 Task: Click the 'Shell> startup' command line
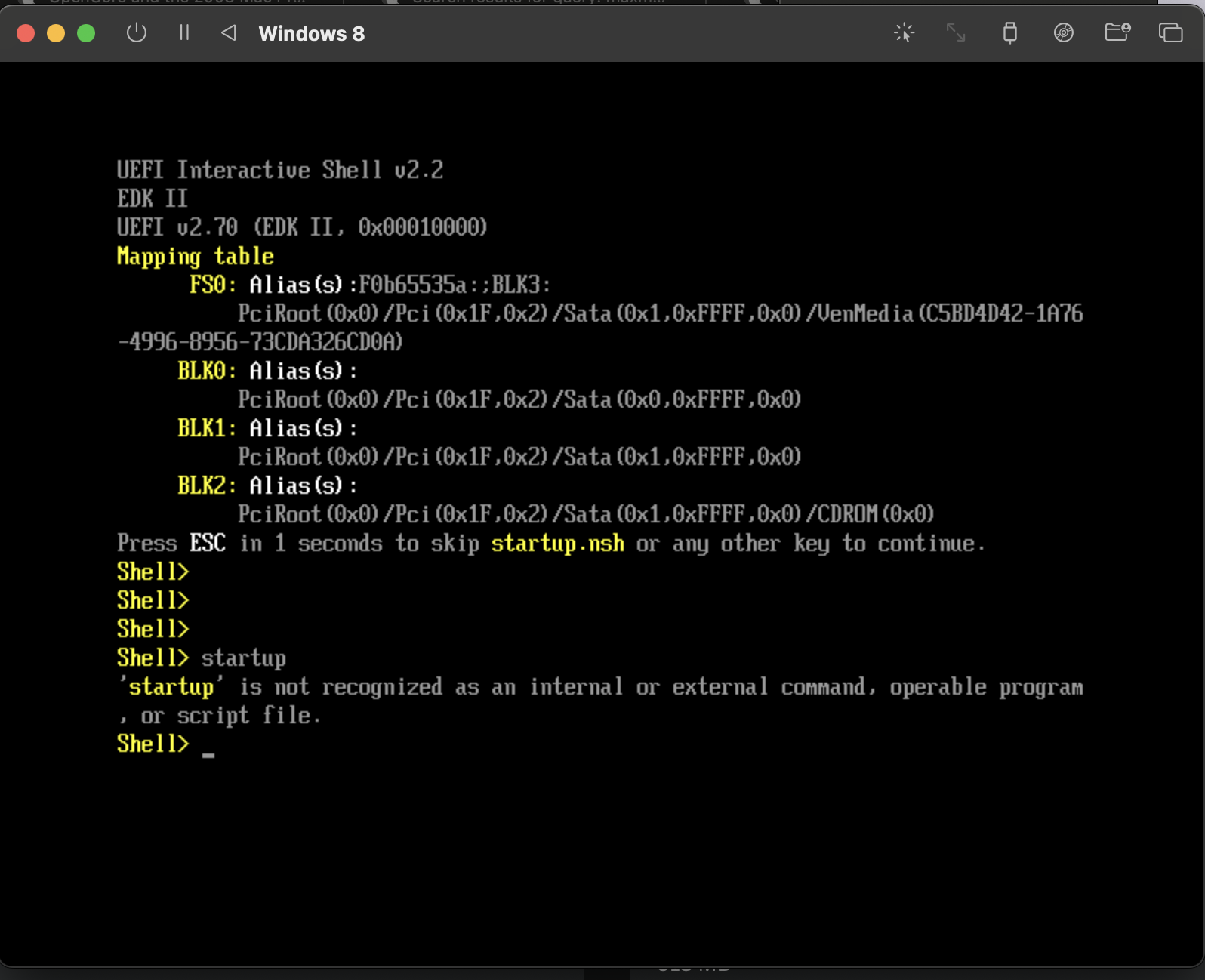(202, 658)
